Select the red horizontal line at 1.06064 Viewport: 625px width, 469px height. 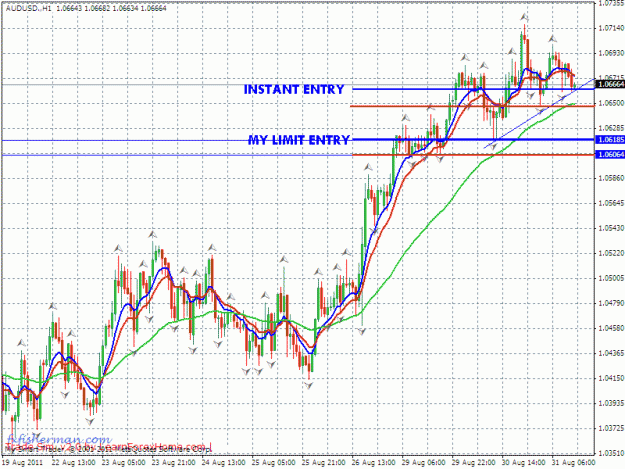(x=474, y=155)
